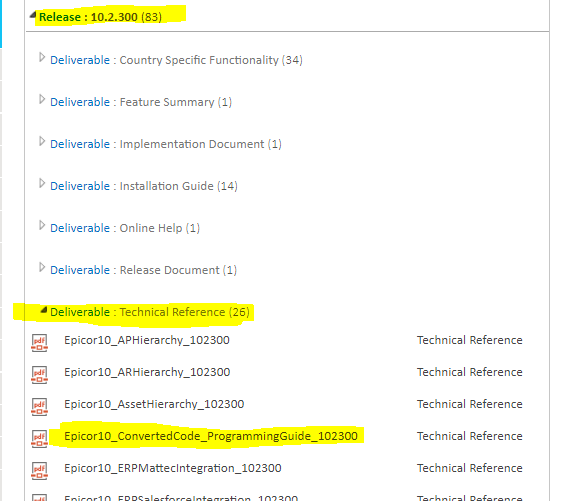Expand Feature Summary deliverable arrow

click(x=42, y=99)
